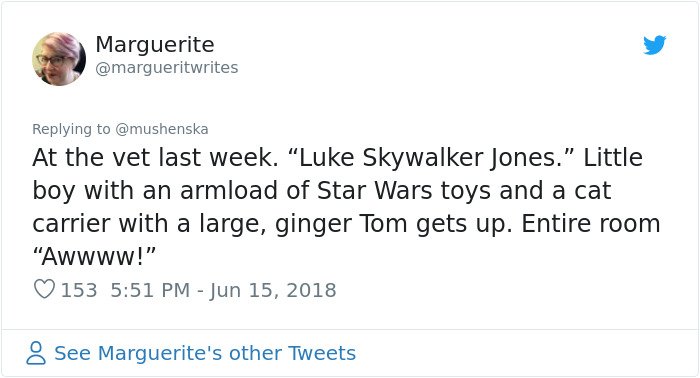Click "Little" at end of first line
The image size is (700, 378).
613,157
